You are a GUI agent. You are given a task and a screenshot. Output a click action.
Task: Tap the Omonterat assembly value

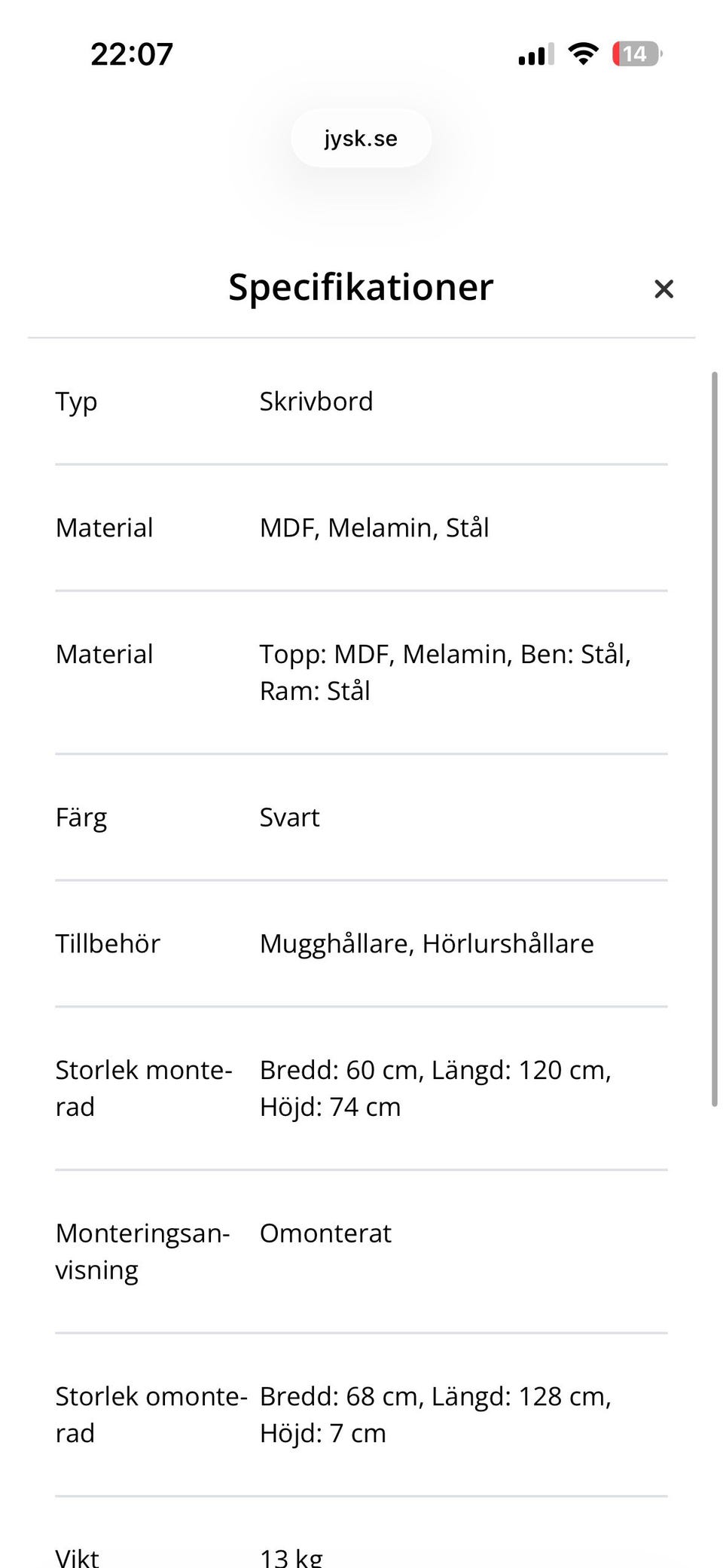(325, 1233)
